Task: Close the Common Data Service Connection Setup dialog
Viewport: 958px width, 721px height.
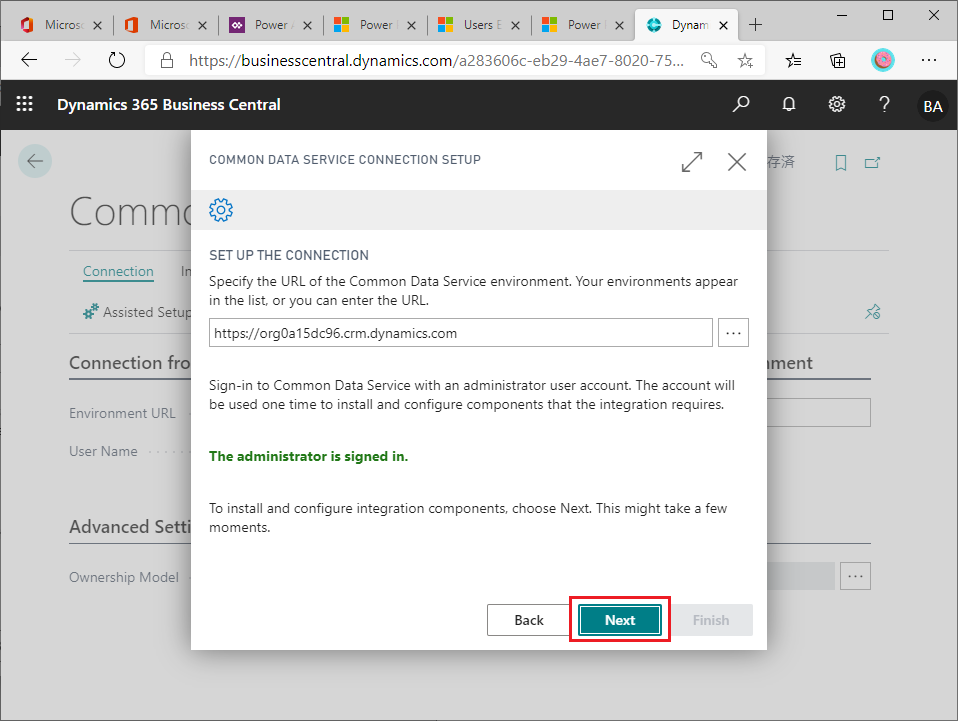Action: (737, 162)
